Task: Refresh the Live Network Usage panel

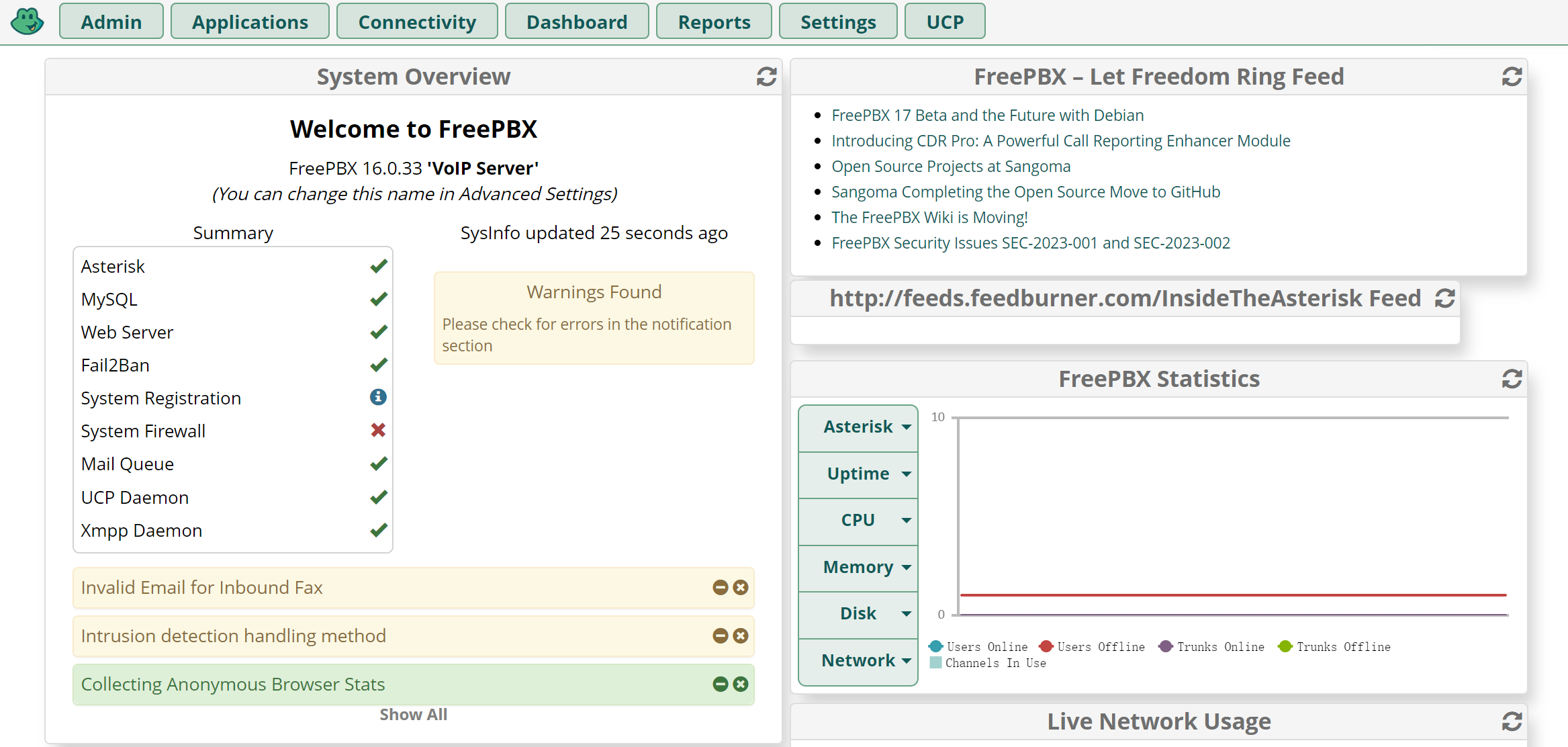Action: tap(1512, 721)
